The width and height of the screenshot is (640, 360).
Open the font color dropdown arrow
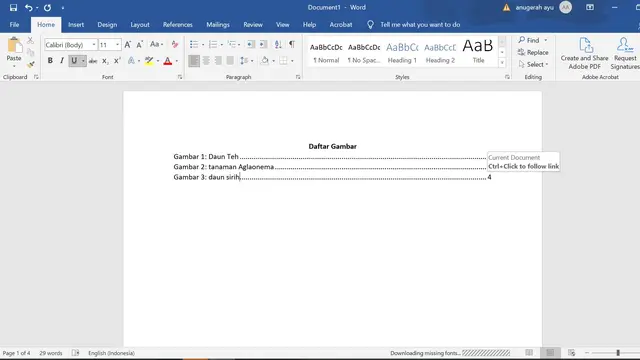(177, 61)
